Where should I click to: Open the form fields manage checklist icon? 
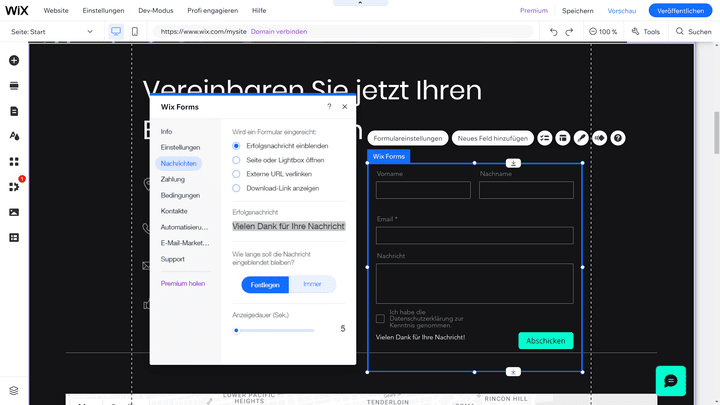[545, 138]
